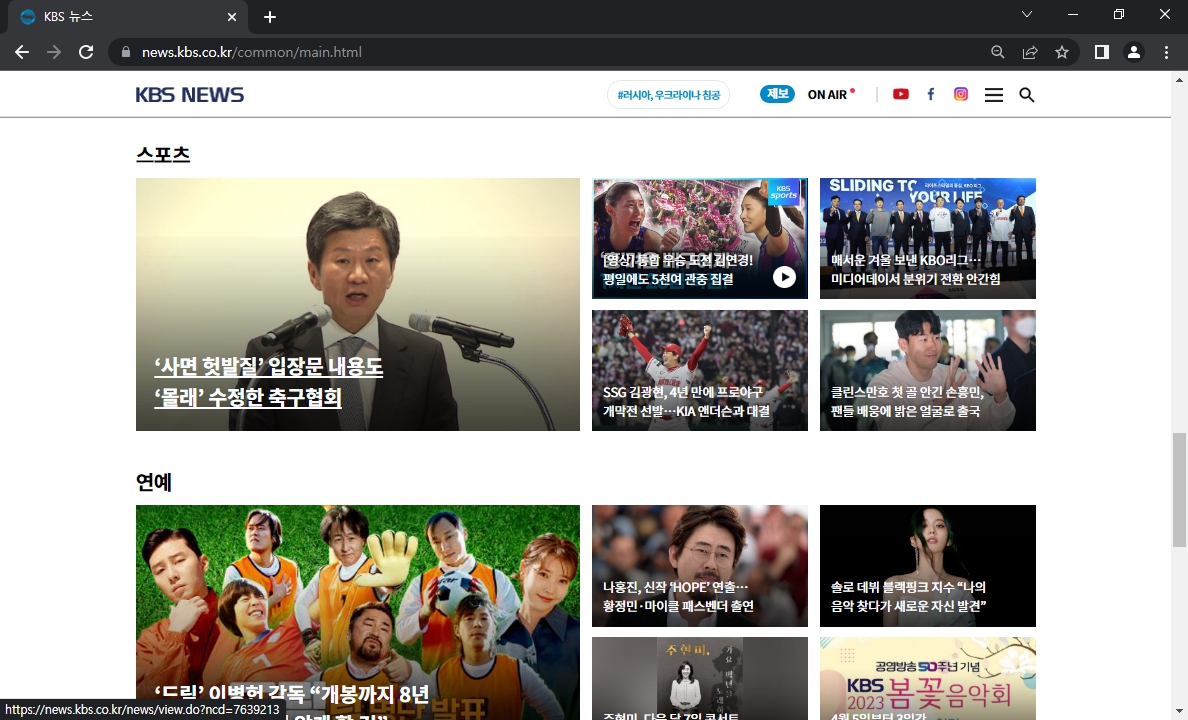This screenshot has width=1188, height=720.
Task: Open the SSG 김광현 개막전 선발 article
Action: click(x=699, y=371)
